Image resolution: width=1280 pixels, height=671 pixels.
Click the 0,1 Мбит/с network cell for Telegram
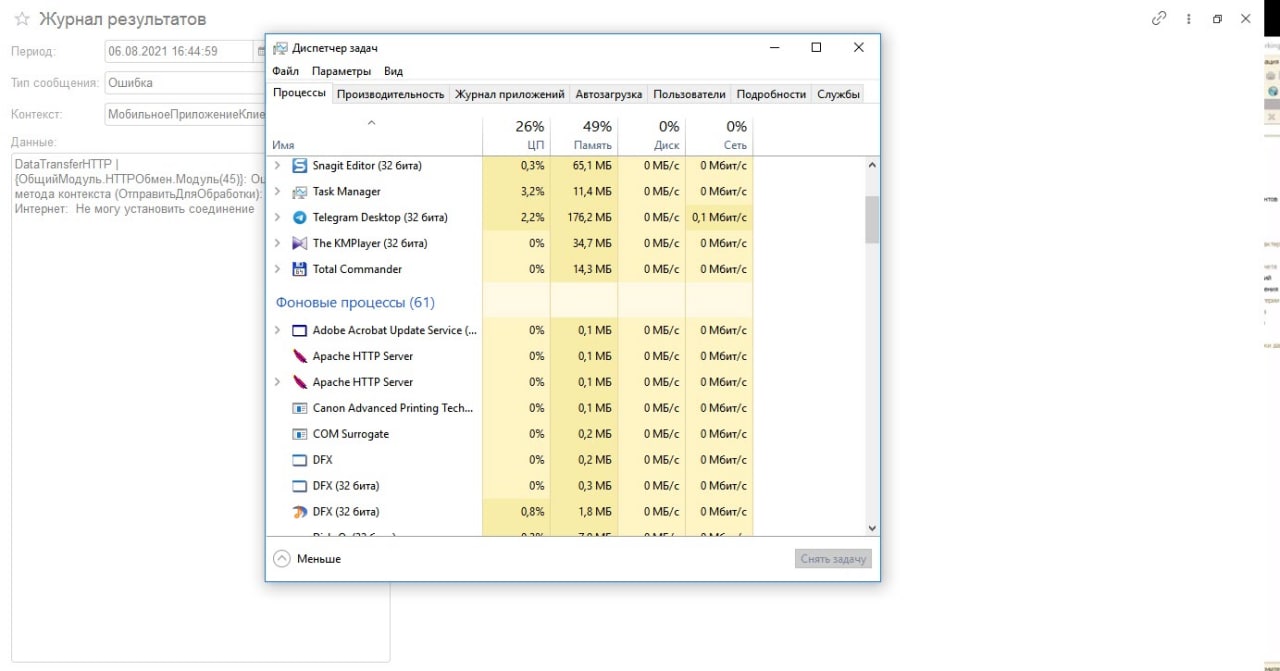pos(719,217)
